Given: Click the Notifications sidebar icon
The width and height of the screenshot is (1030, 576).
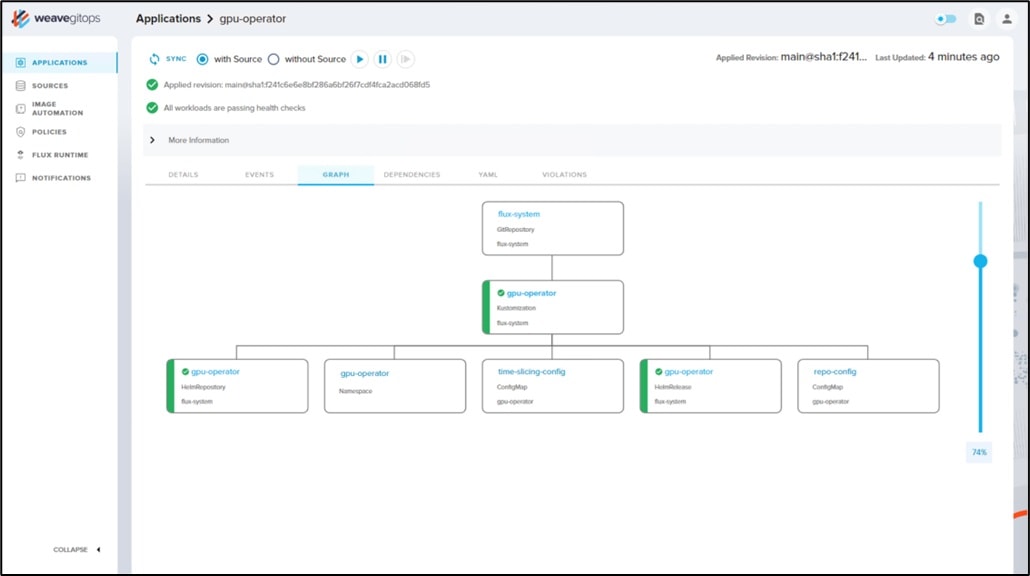Looking at the screenshot, I should click(x=20, y=178).
